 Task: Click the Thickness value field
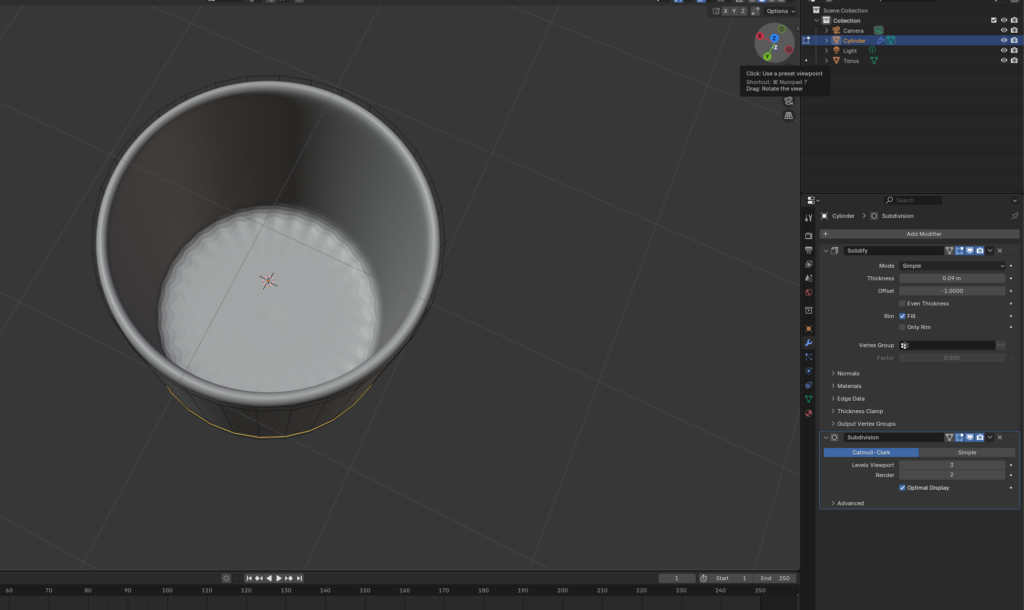click(x=952, y=278)
